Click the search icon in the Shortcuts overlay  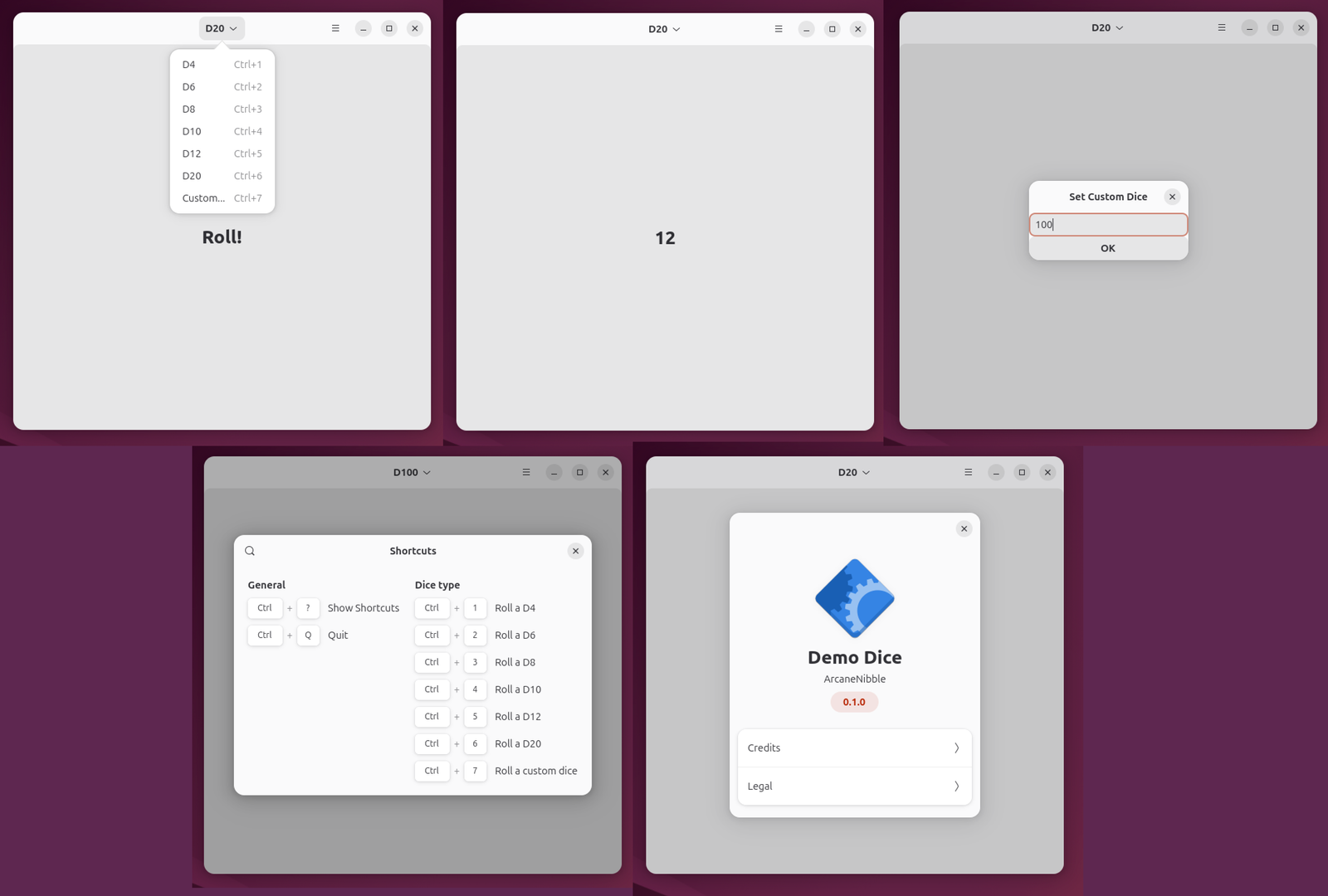coord(250,550)
